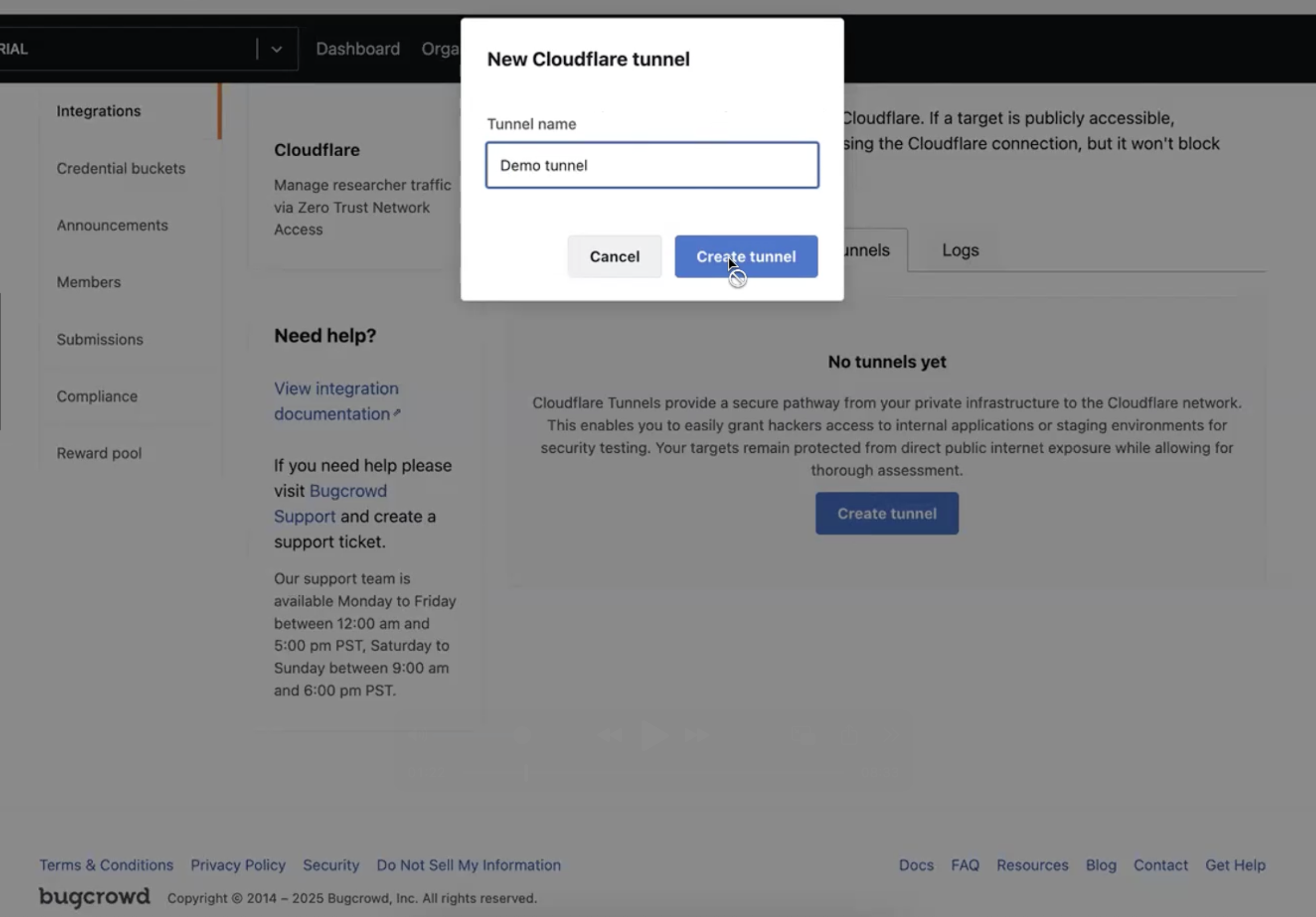Click Do Not Sell My Information
Image resolution: width=1316 pixels, height=917 pixels.
[x=468, y=865]
